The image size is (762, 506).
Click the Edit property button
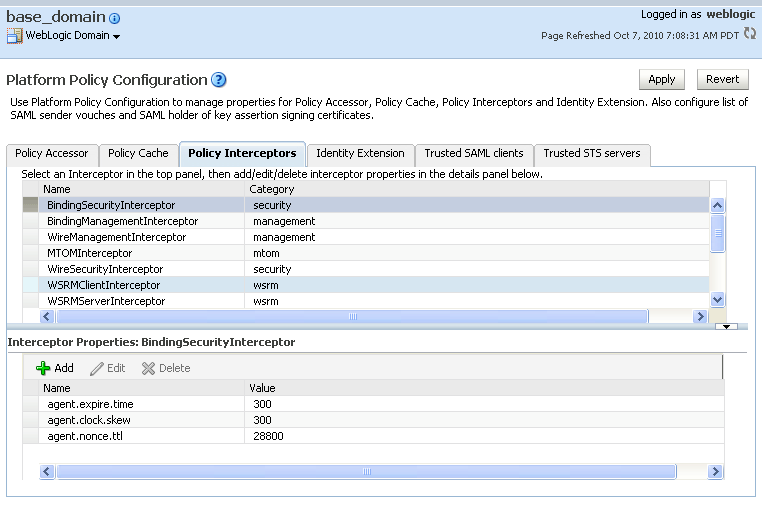click(x=107, y=368)
